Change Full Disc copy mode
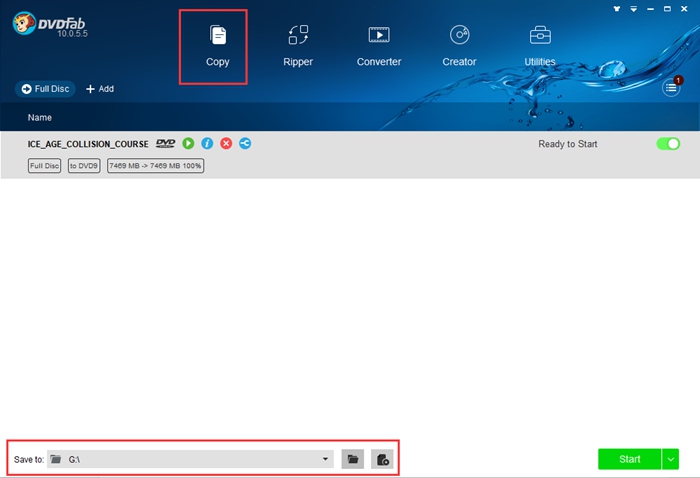The width and height of the screenshot is (700, 478). 46,89
